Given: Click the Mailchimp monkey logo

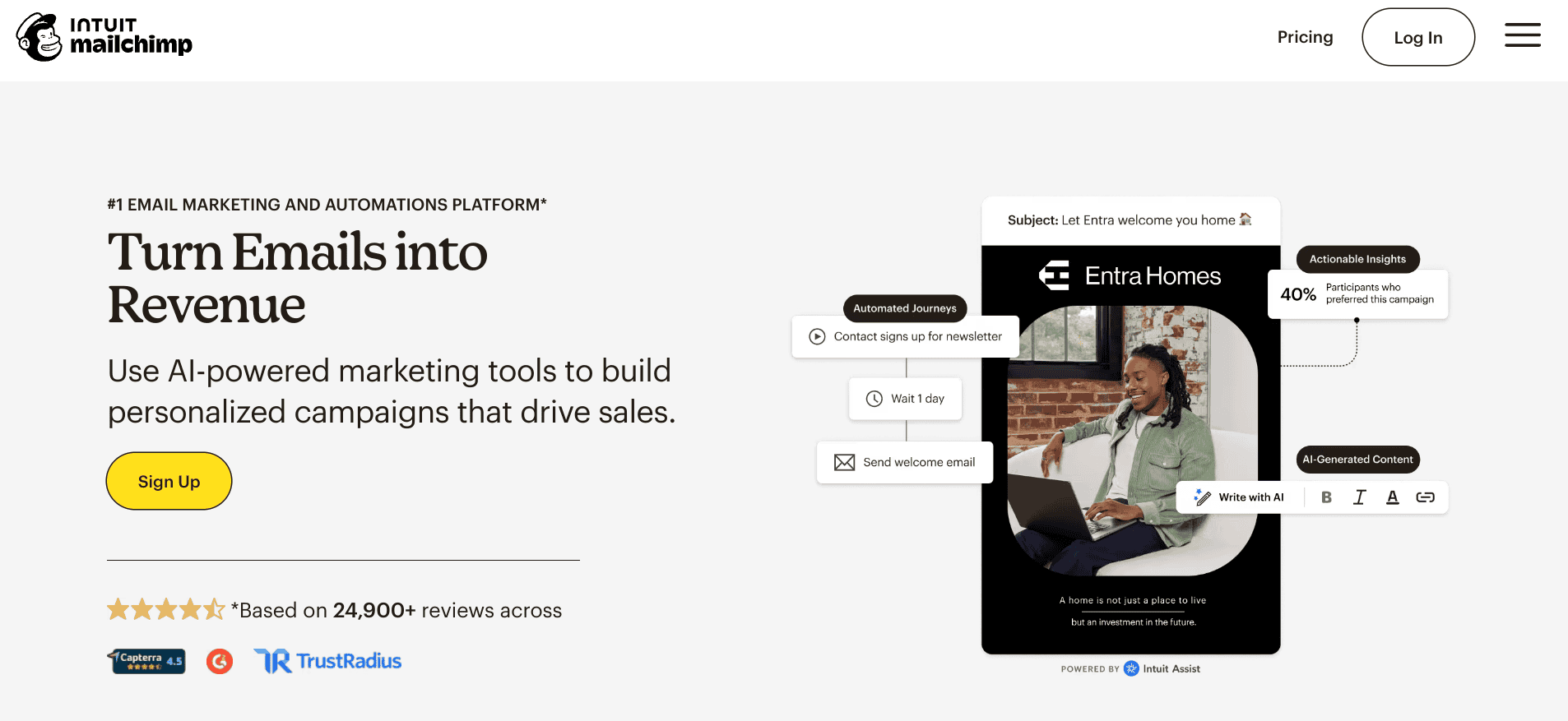Looking at the screenshot, I should (39, 37).
